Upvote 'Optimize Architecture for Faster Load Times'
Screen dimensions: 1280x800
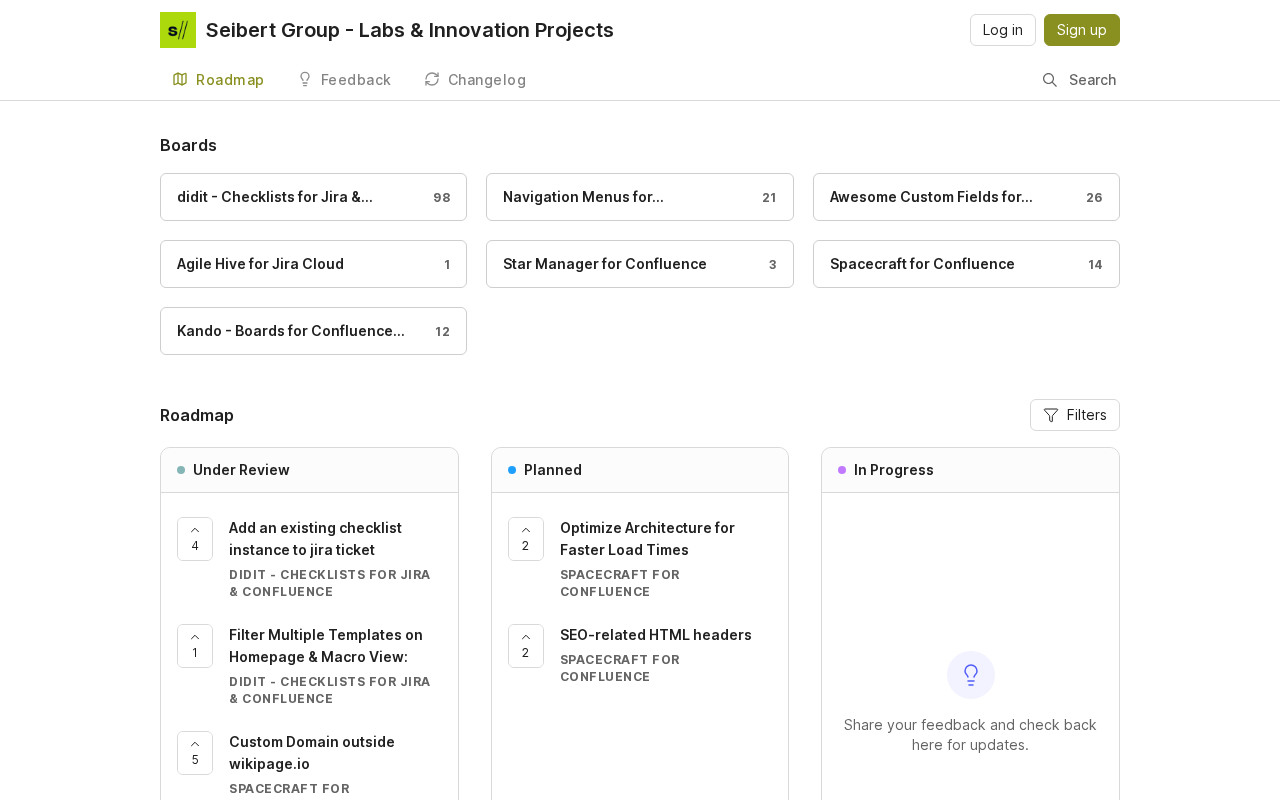point(526,539)
